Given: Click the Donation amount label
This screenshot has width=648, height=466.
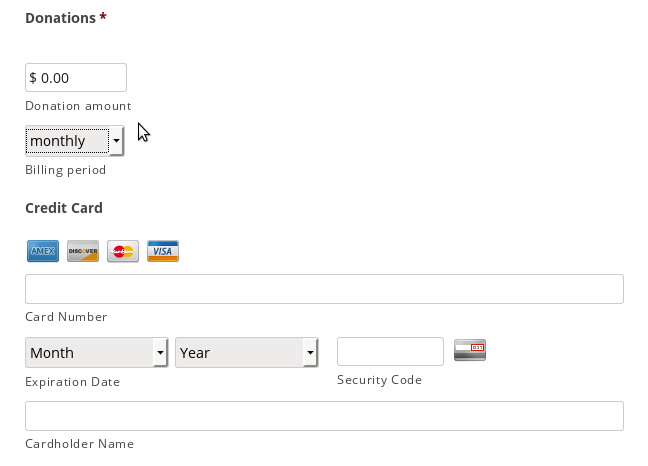Looking at the screenshot, I should (78, 106).
